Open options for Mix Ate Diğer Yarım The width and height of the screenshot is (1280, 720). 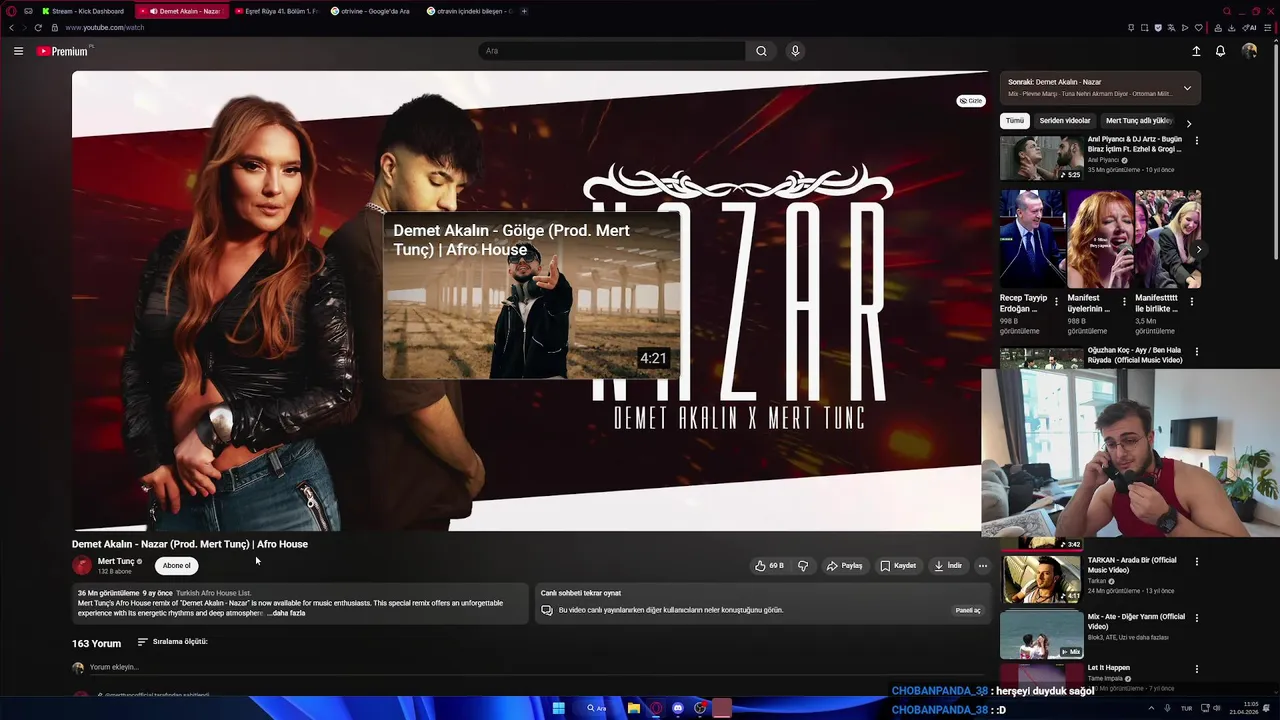point(1196,618)
